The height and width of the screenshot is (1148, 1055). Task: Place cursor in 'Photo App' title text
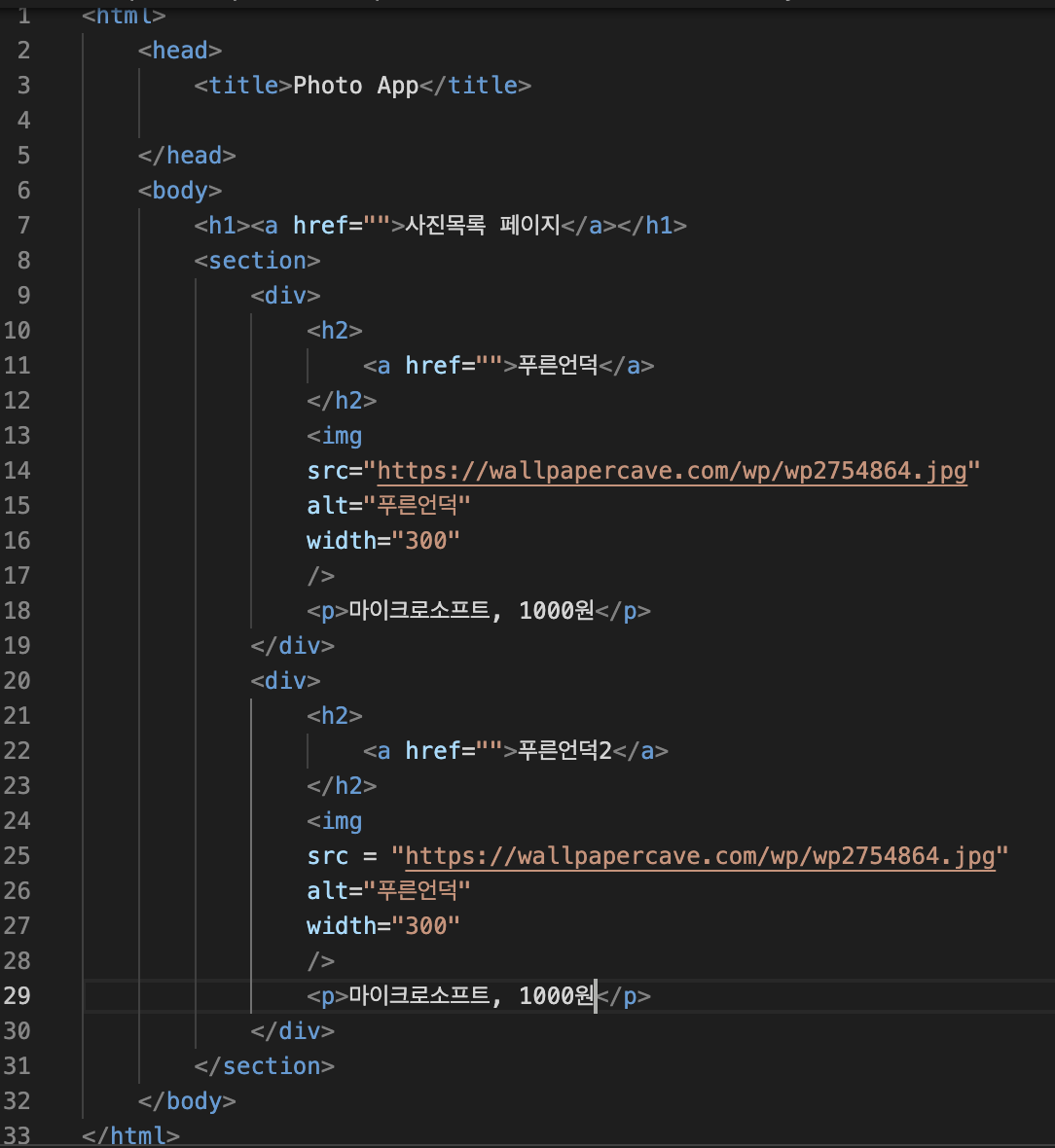tap(355, 86)
